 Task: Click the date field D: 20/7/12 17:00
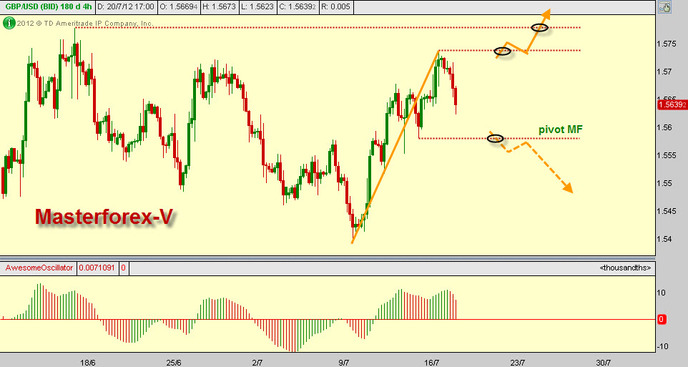point(125,7)
